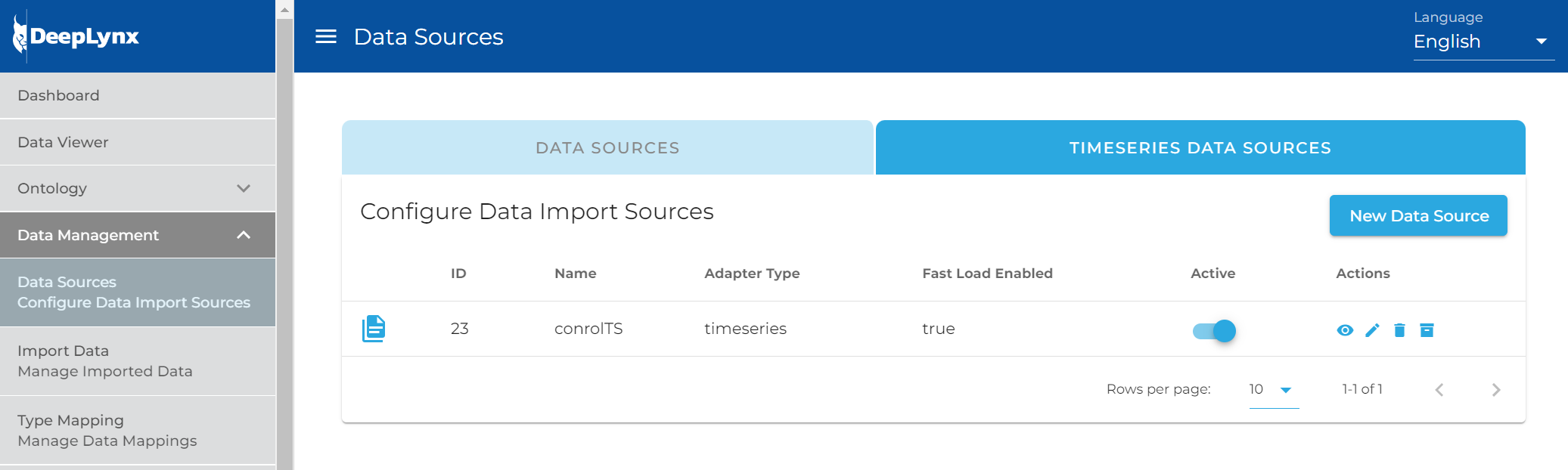Click the view eye icon for conrolTS
The image size is (1568, 470).
coord(1344,330)
